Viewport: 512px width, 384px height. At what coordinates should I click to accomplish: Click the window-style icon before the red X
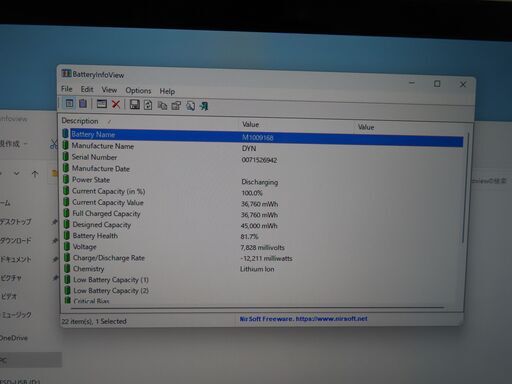tap(102, 104)
